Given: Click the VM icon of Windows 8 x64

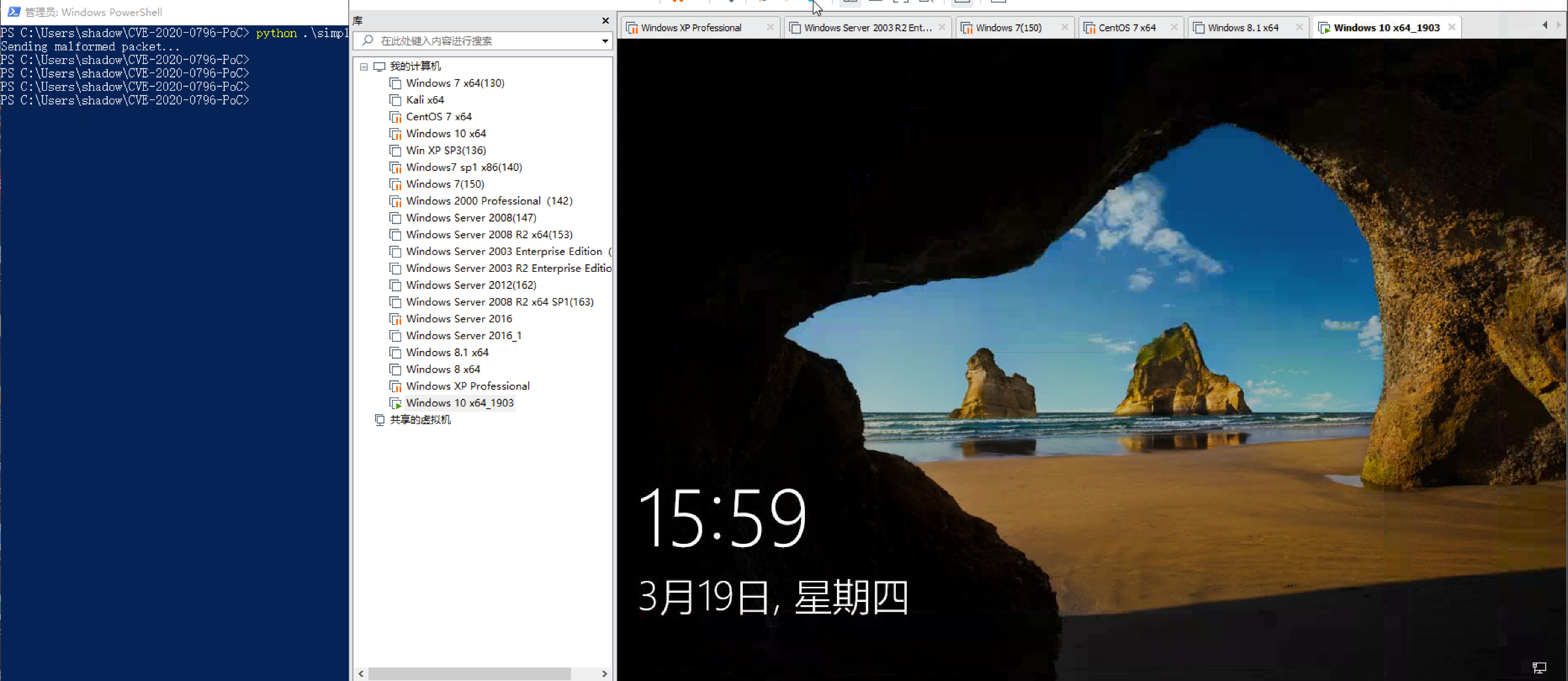Looking at the screenshot, I should pos(395,369).
